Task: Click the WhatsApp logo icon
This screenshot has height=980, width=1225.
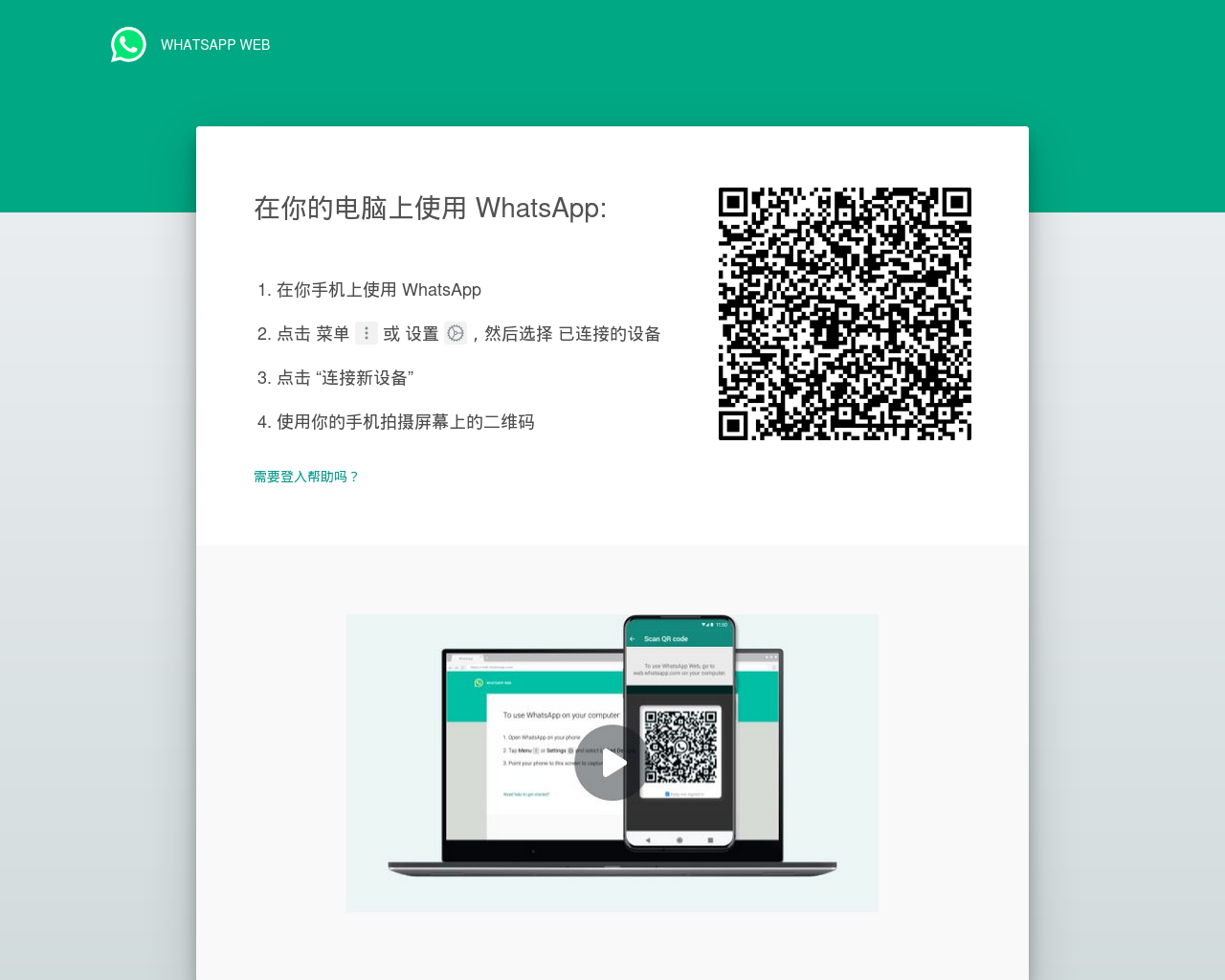Action: 128,45
